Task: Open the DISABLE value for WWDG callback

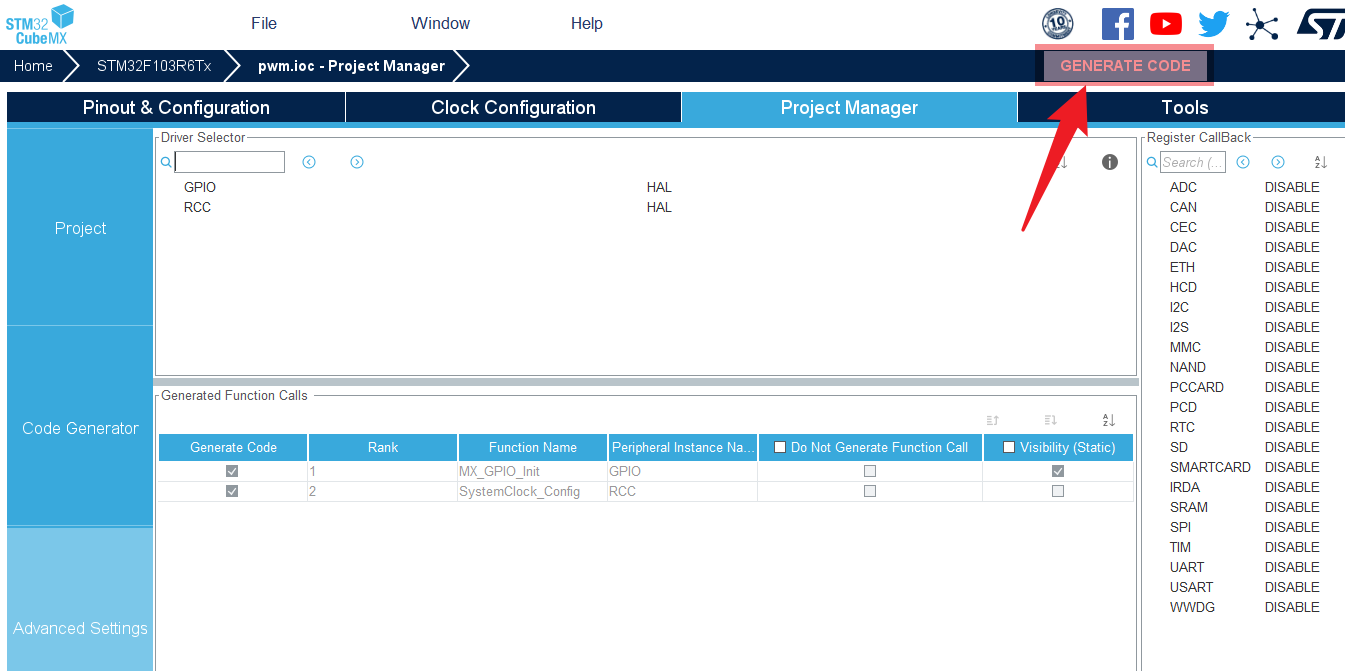Action: pyautogui.click(x=1292, y=607)
